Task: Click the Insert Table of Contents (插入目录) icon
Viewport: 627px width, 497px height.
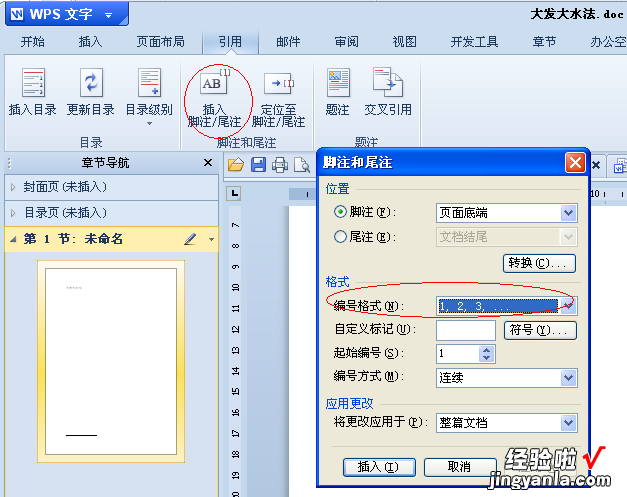Action: pos(33,83)
